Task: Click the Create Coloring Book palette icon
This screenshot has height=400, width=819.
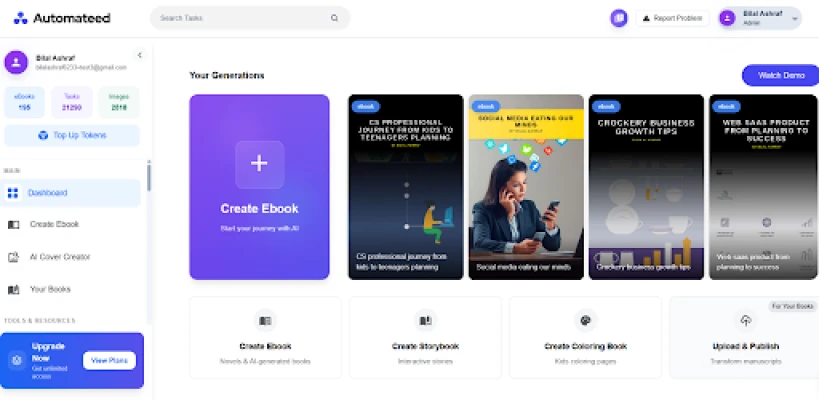Action: pyautogui.click(x=585, y=321)
